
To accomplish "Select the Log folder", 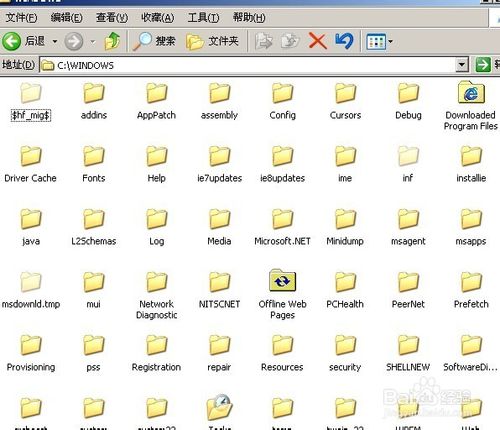I will point(156,228).
